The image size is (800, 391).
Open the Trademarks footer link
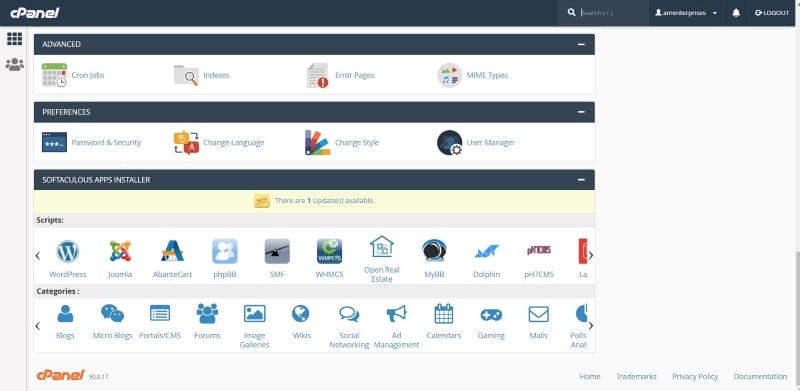tap(636, 376)
